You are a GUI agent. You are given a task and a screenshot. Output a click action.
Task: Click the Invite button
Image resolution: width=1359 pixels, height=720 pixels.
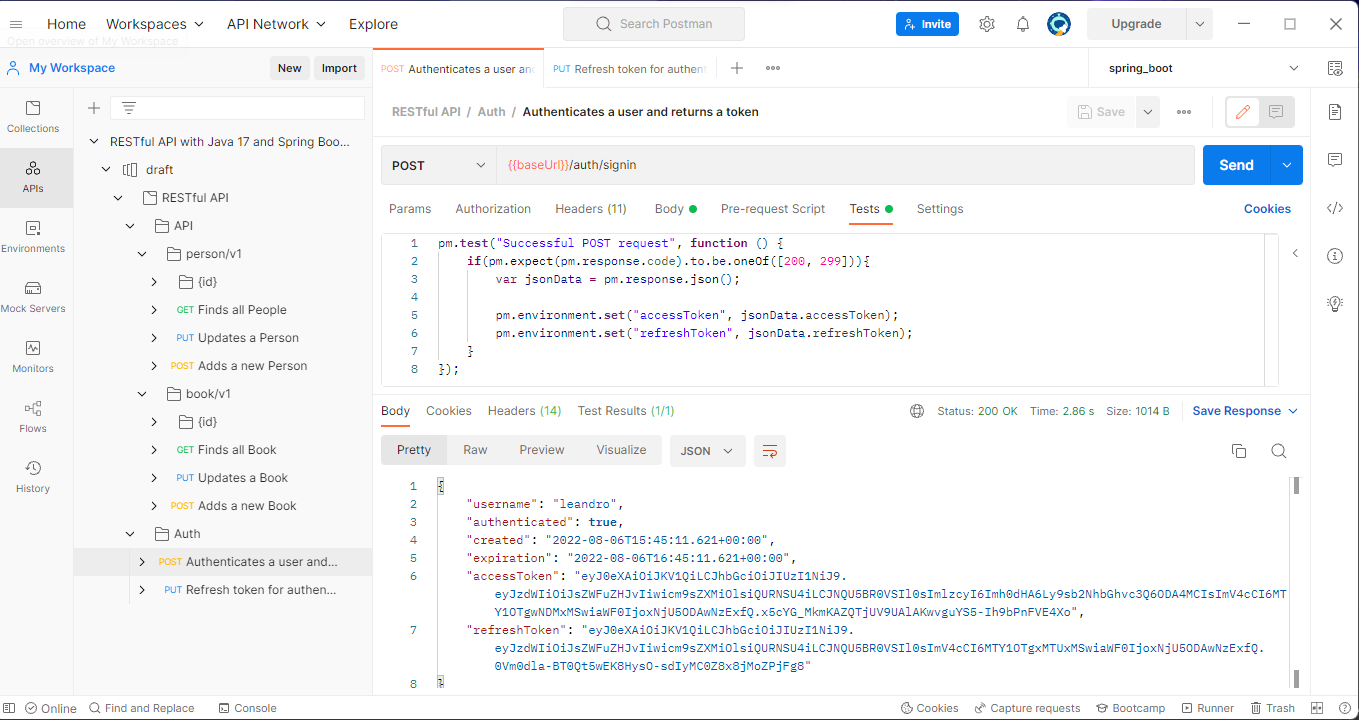click(927, 24)
